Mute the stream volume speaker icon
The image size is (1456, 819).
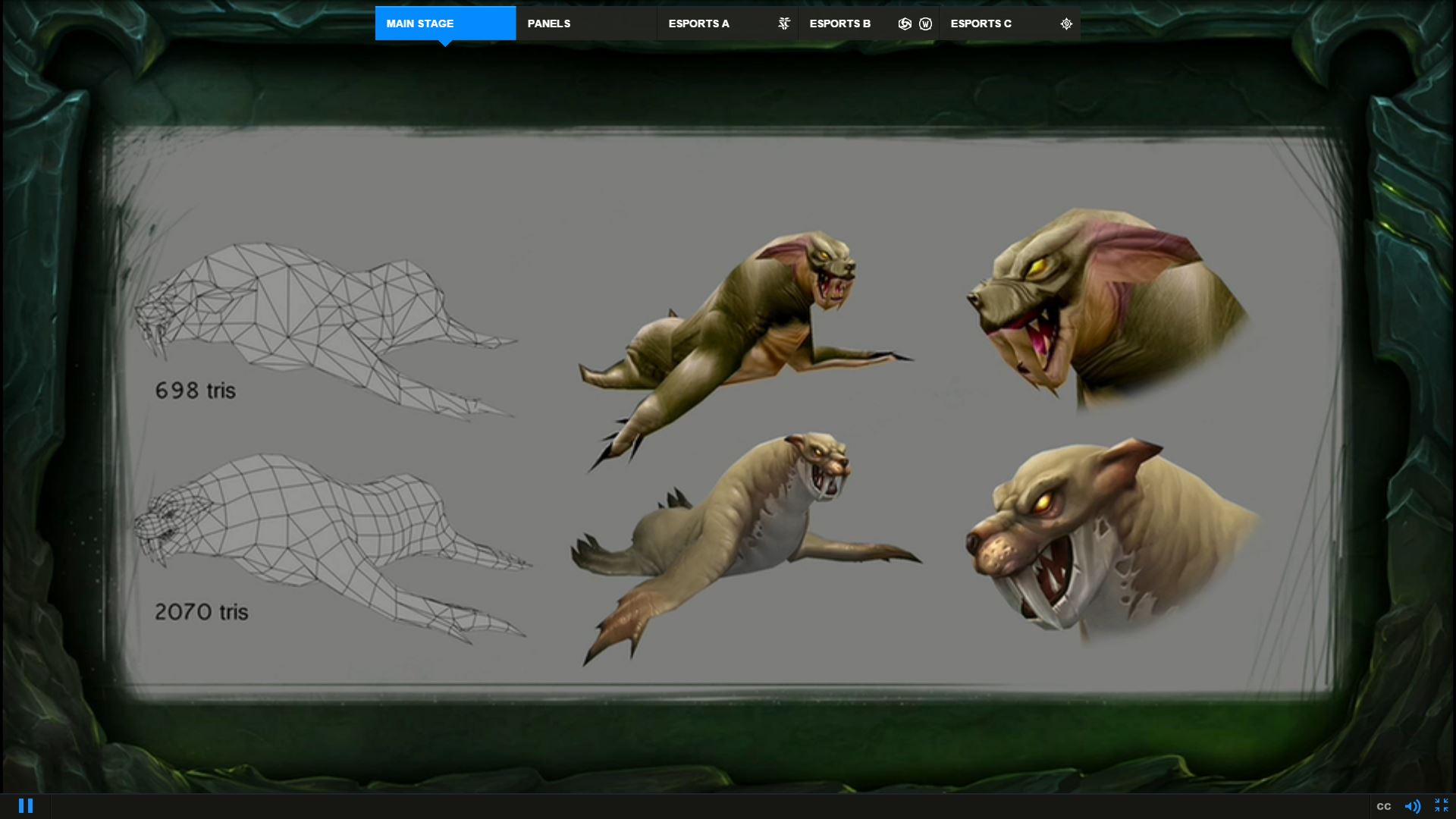coord(1412,806)
